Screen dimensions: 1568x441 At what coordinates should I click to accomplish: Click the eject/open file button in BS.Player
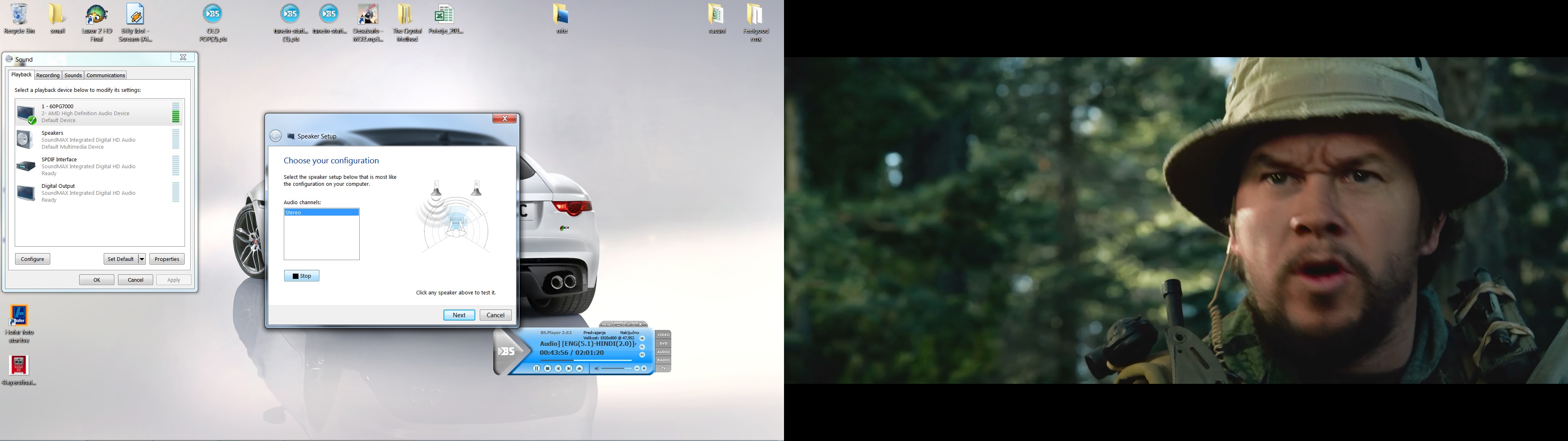pyautogui.click(x=579, y=368)
